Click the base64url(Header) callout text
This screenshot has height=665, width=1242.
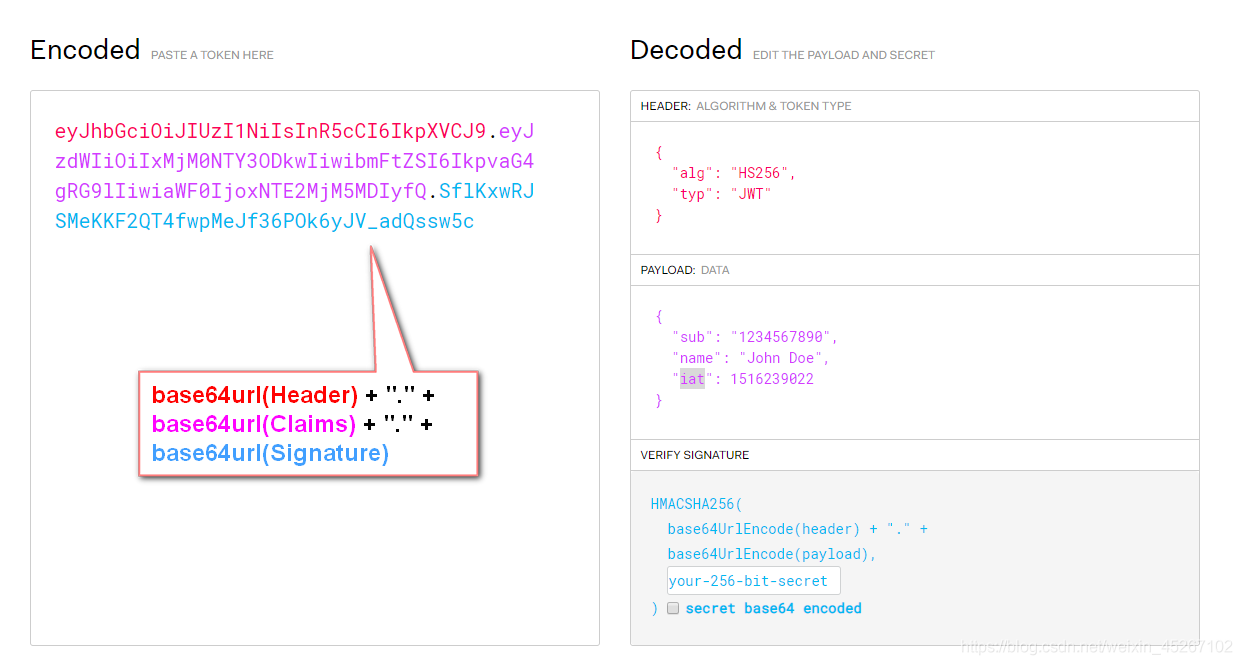(x=255, y=395)
